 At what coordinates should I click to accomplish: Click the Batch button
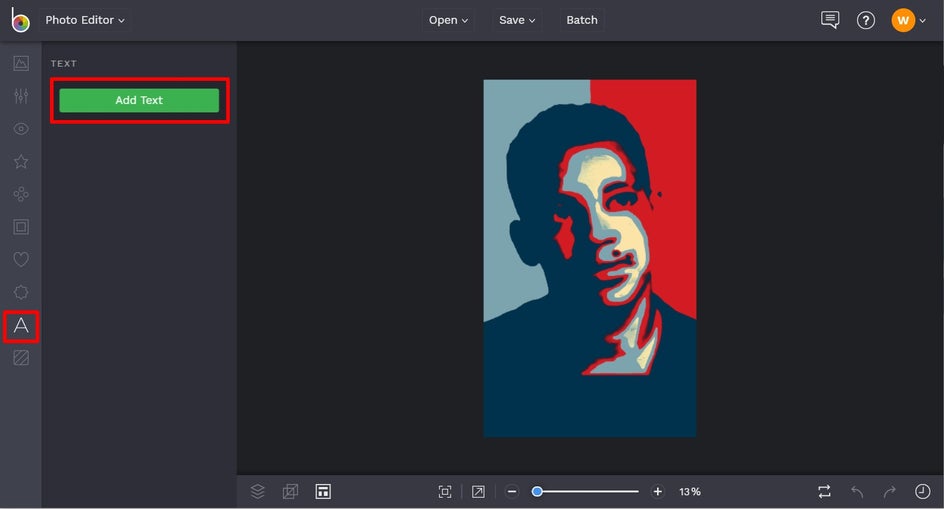582,20
